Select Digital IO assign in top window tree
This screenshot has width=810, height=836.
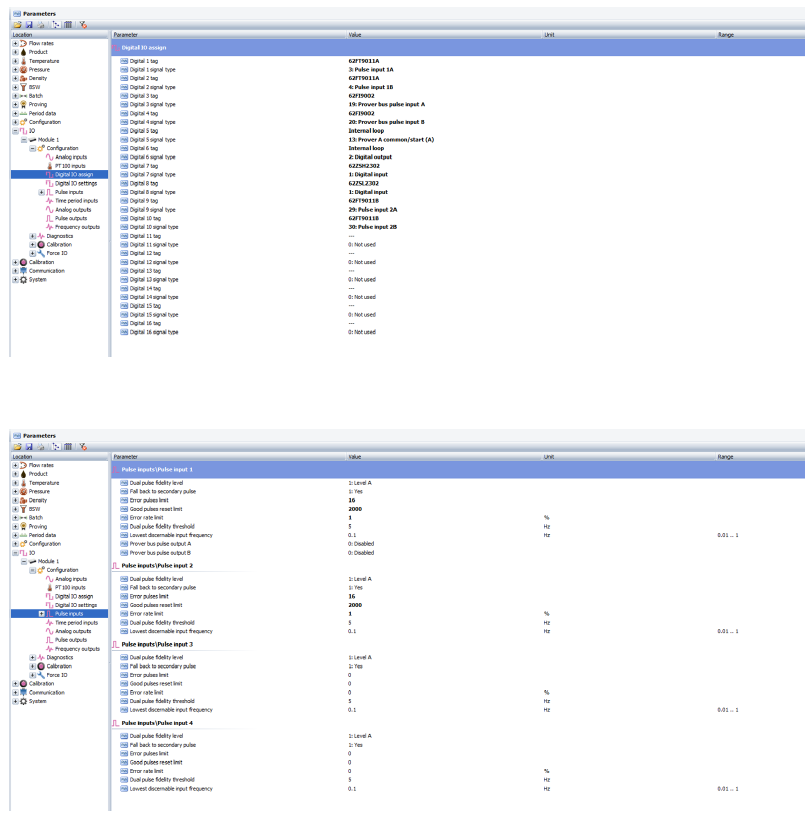[74, 174]
